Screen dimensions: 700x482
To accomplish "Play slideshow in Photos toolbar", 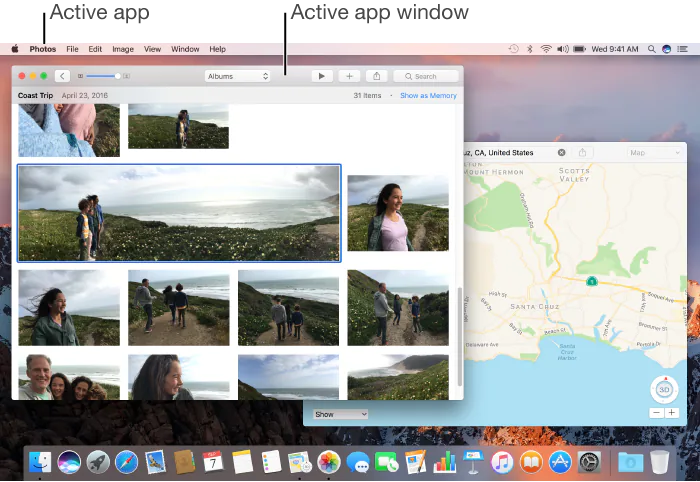I will [x=321, y=76].
